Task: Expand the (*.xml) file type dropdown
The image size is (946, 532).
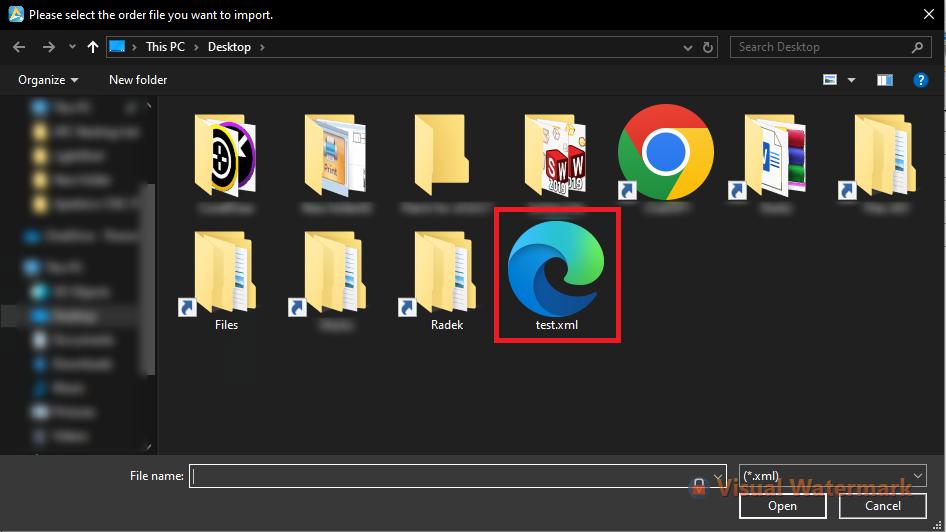Action: tap(833, 475)
